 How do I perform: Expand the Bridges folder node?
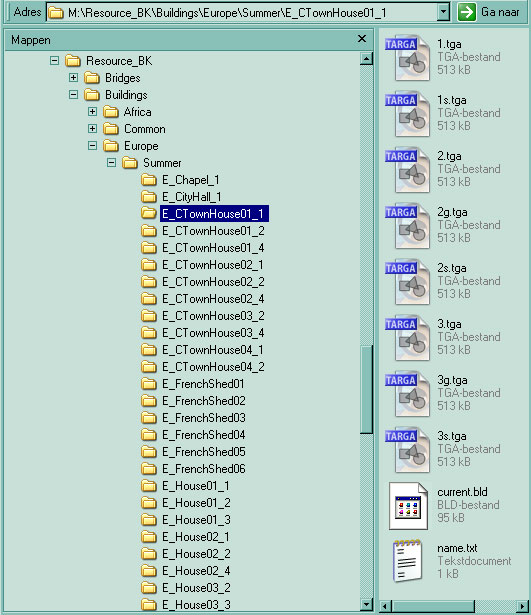73,78
